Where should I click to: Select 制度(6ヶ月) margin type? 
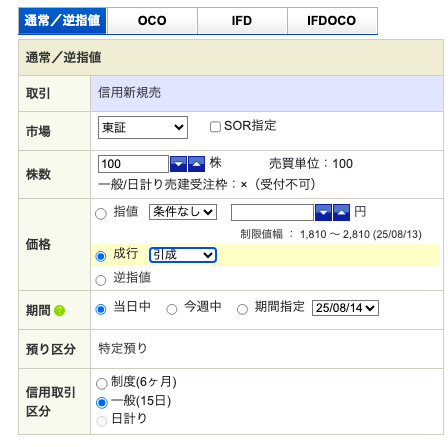101,383
